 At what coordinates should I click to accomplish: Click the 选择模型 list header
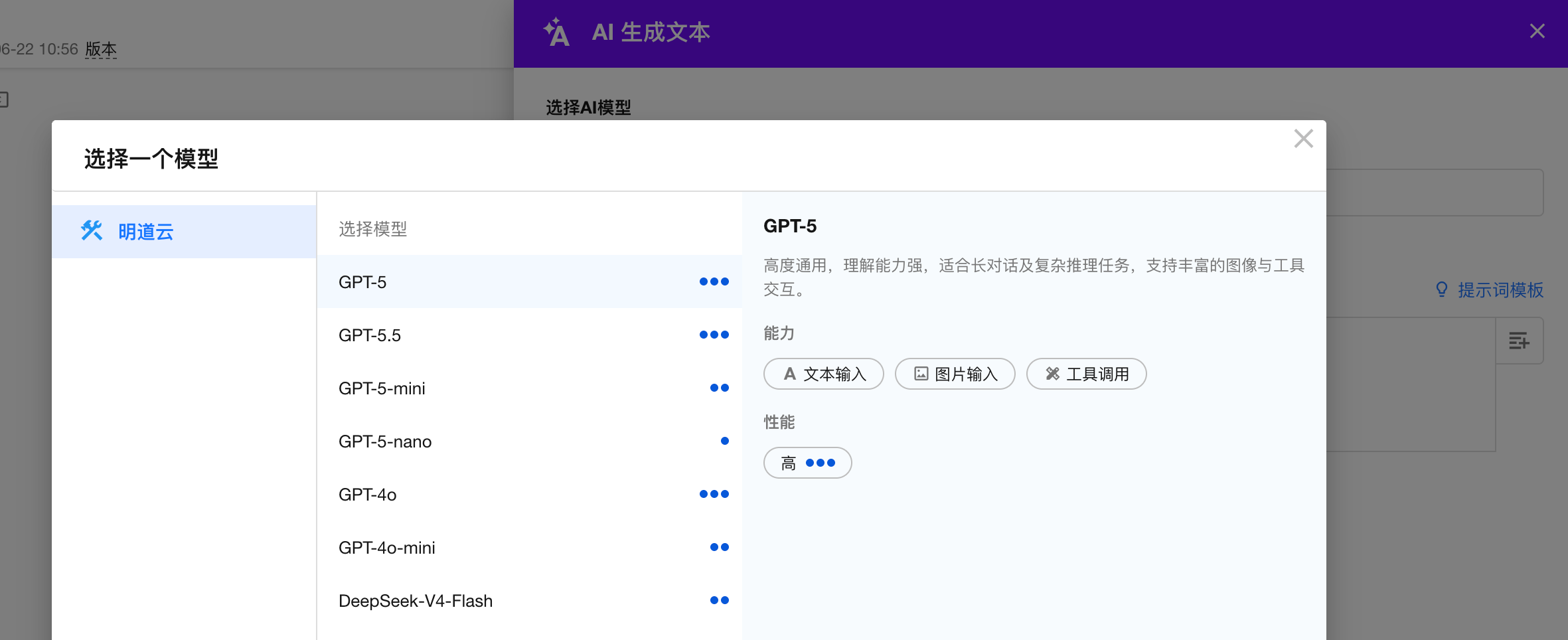[x=372, y=229]
